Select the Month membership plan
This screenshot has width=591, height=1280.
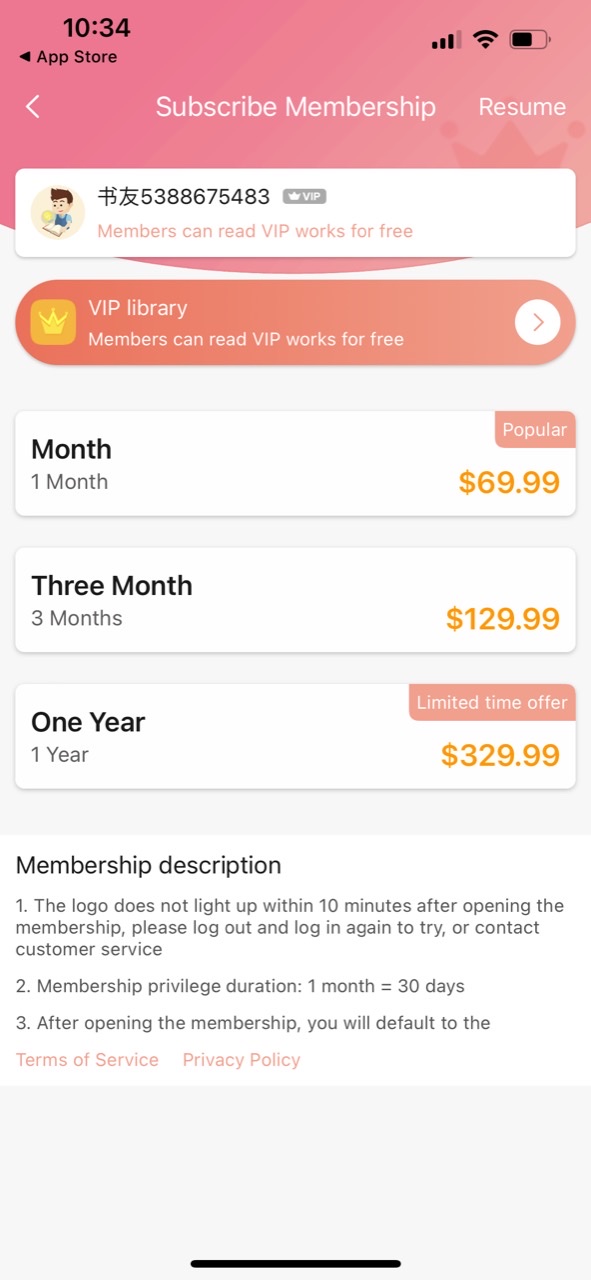[x=295, y=464]
